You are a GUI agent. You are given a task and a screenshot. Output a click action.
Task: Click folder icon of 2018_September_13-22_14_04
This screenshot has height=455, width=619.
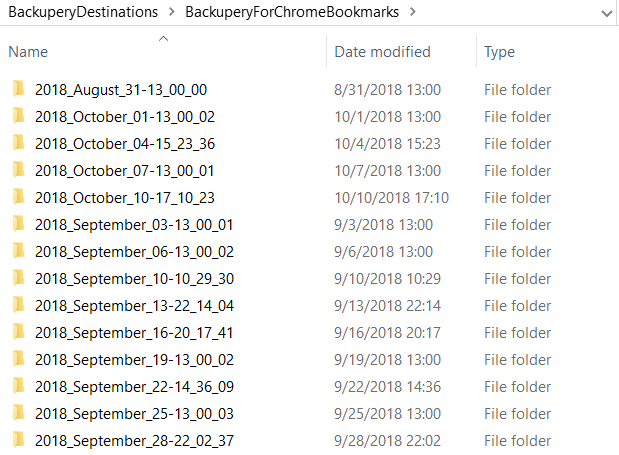click(19, 305)
